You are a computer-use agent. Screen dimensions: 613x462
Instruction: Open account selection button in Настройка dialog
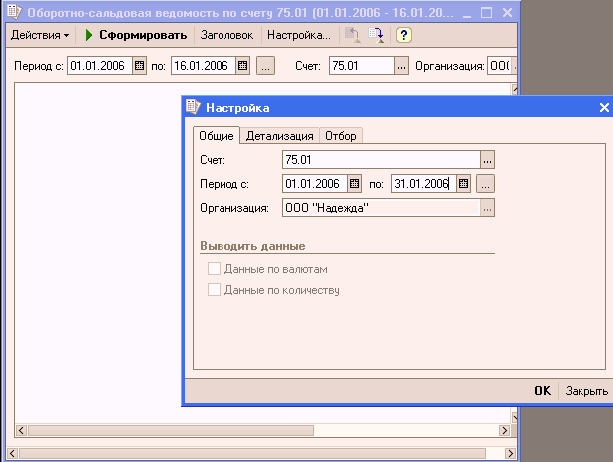[x=488, y=160]
